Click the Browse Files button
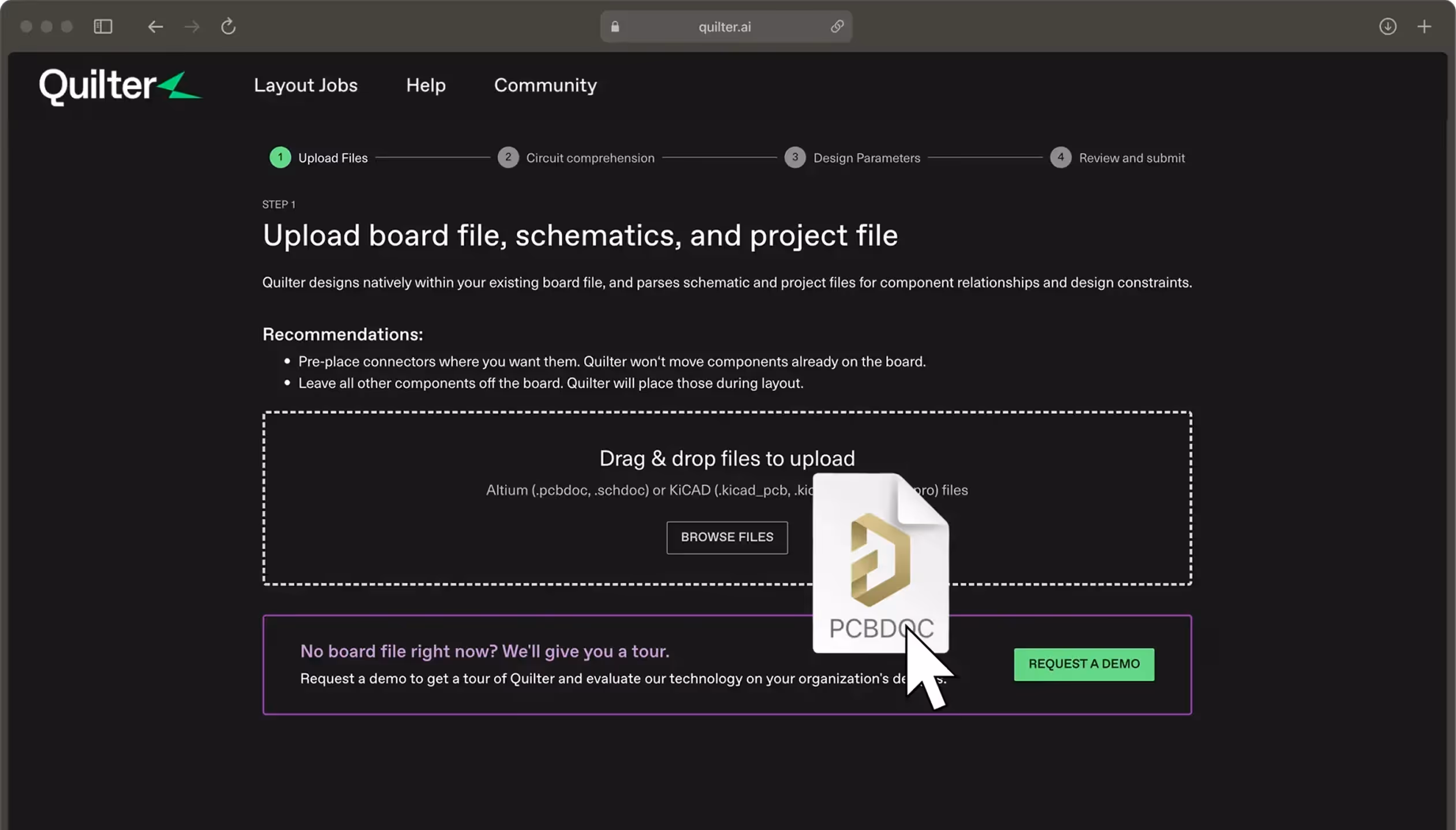 pos(727,537)
